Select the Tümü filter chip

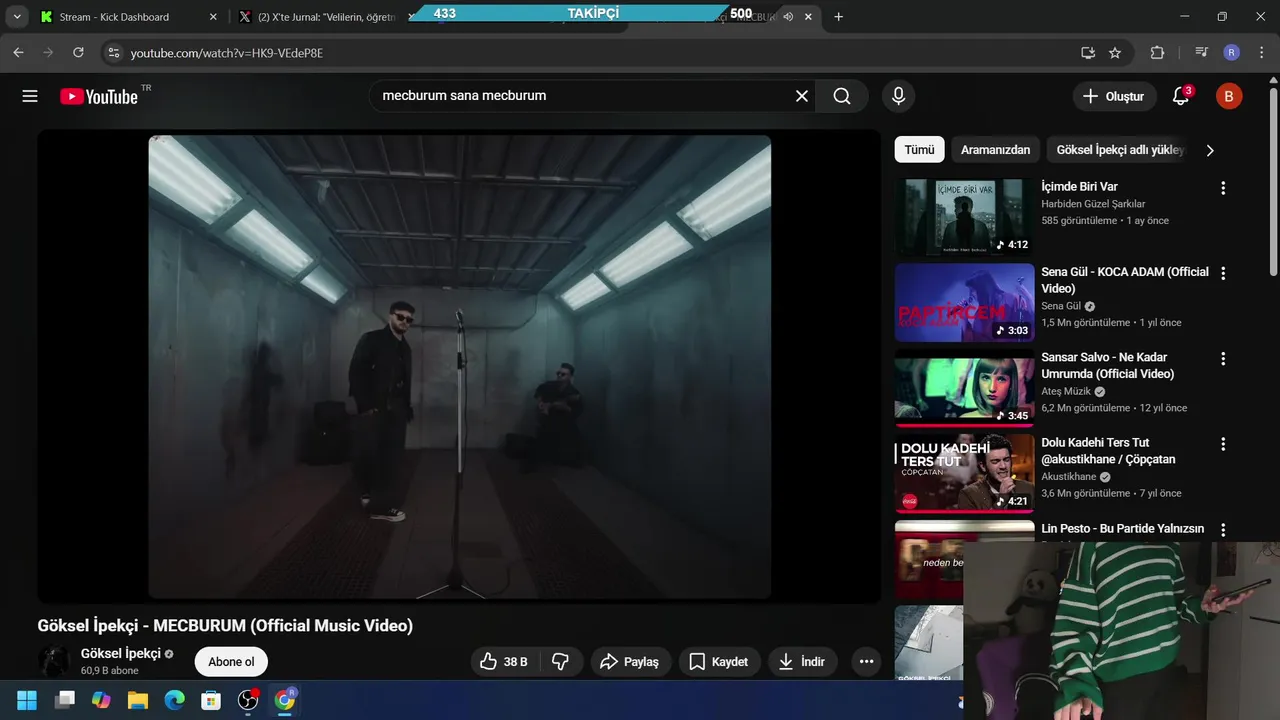coord(919,150)
